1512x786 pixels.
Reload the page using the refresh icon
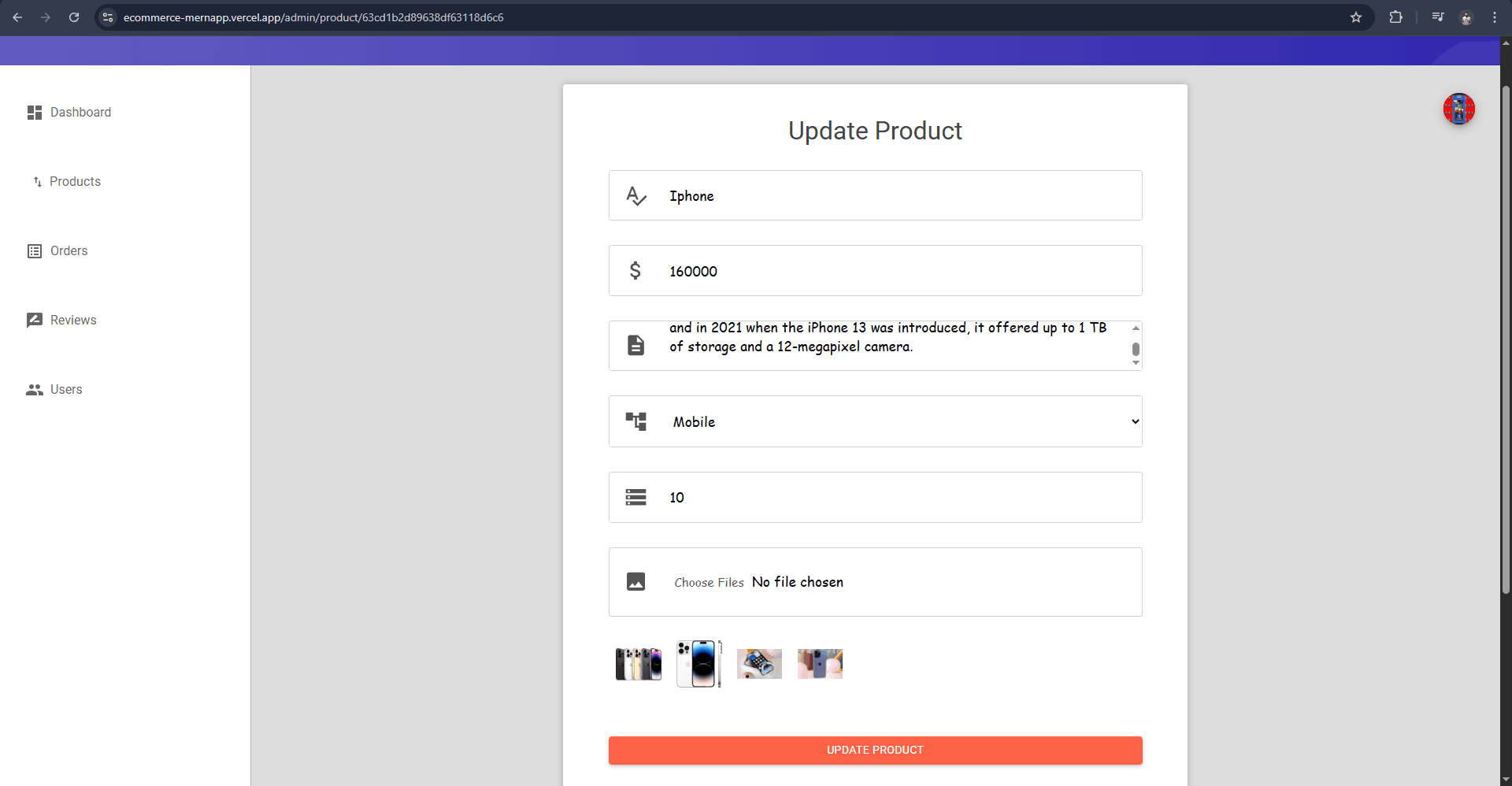tap(74, 17)
